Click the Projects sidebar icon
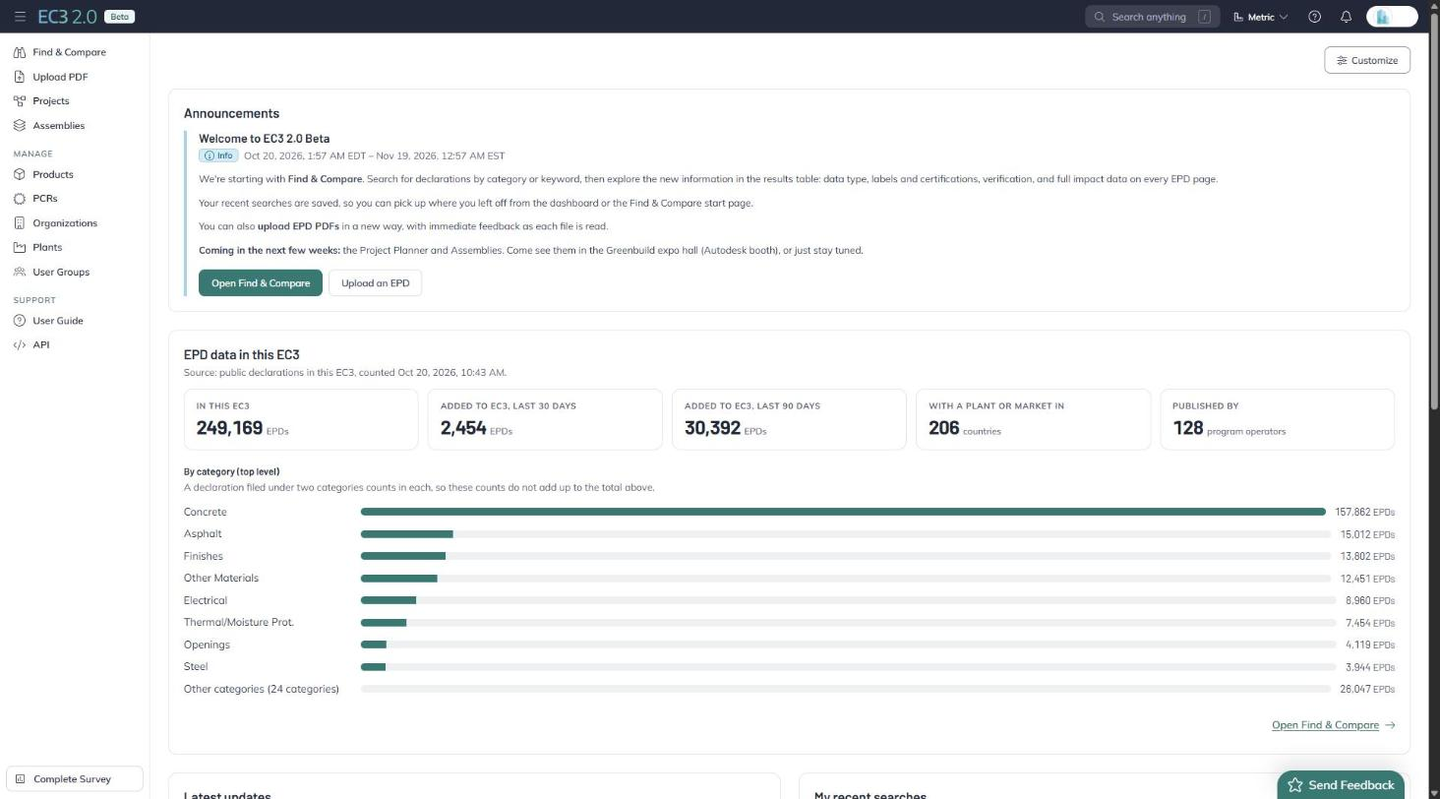Viewport: 1440px width, 799px height. [x=19, y=101]
